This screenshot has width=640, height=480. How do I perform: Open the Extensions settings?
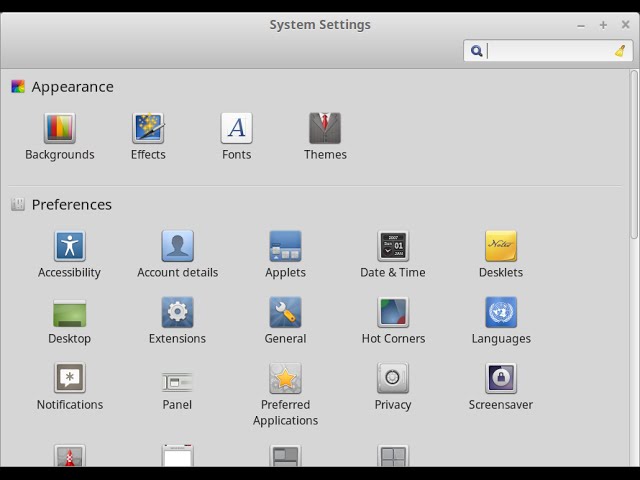pos(177,321)
